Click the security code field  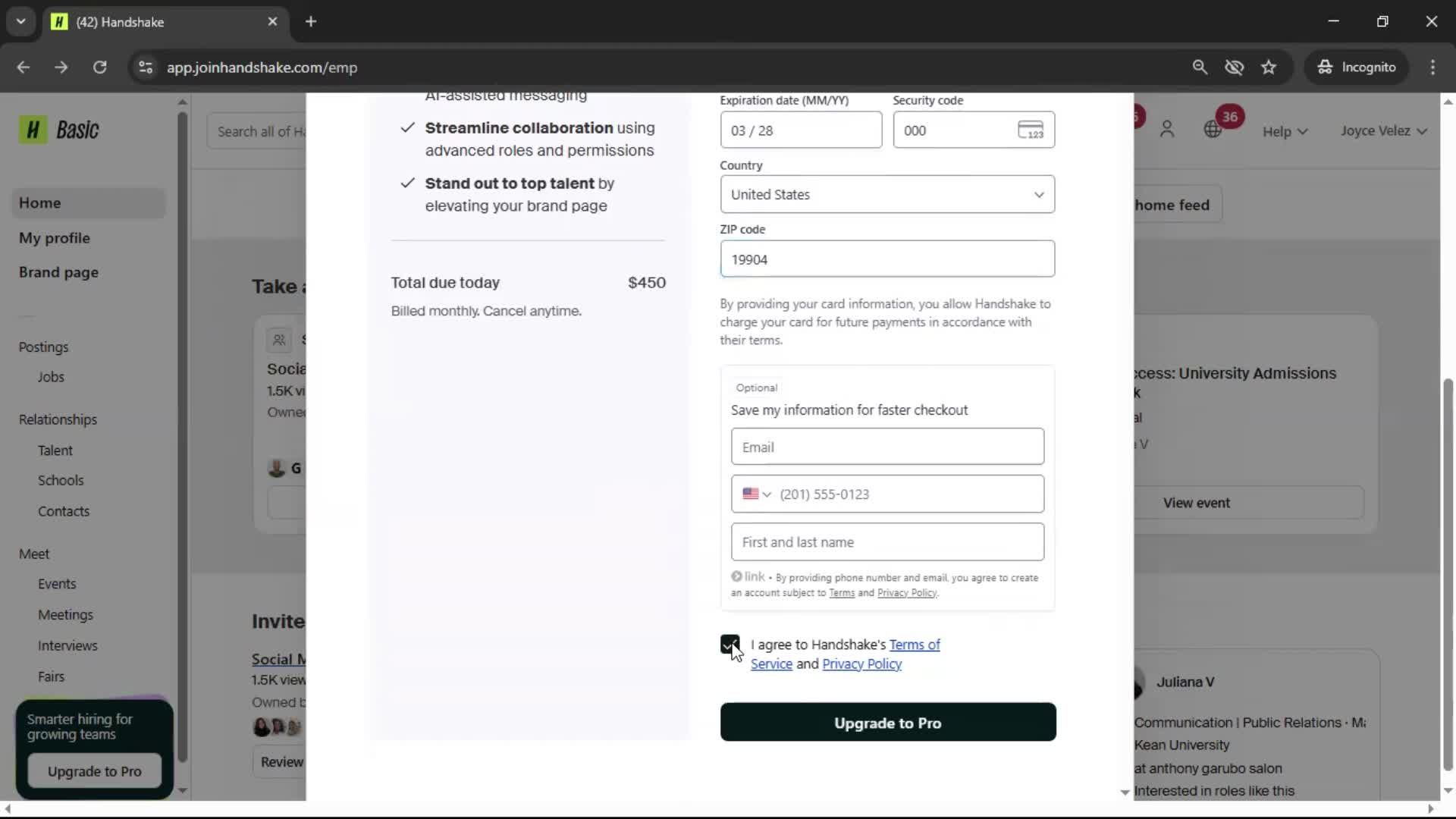(974, 130)
